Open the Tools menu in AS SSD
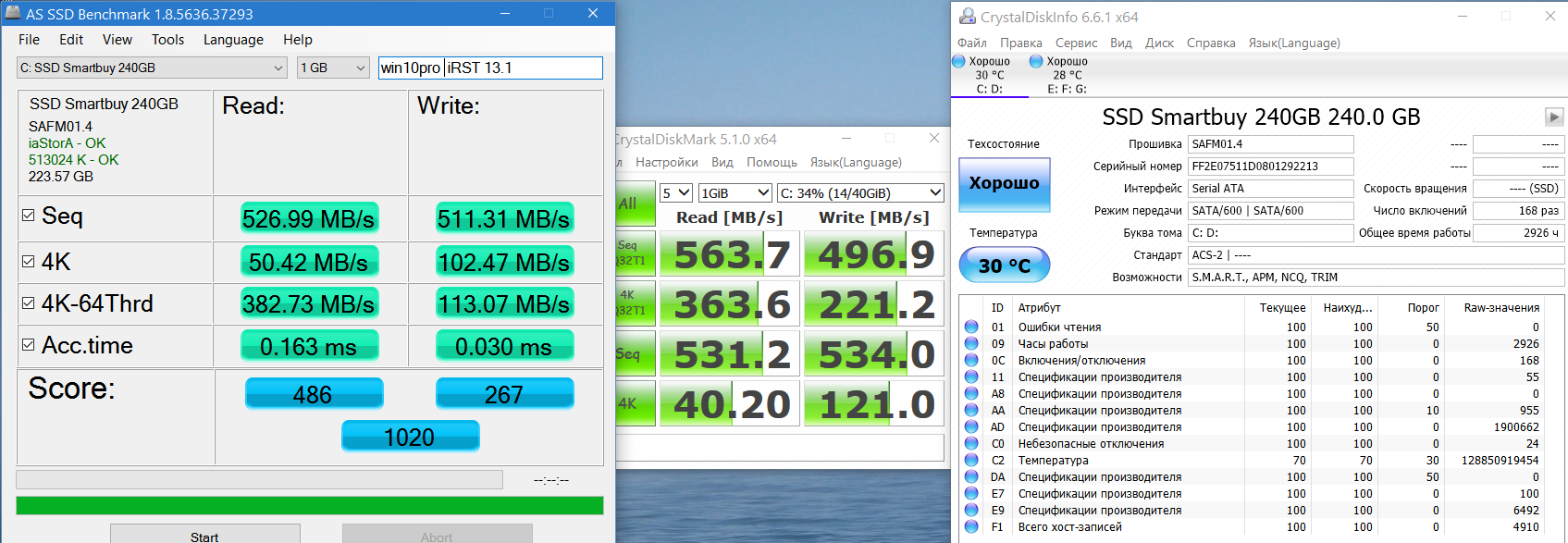The height and width of the screenshot is (543, 1568). pos(167,40)
